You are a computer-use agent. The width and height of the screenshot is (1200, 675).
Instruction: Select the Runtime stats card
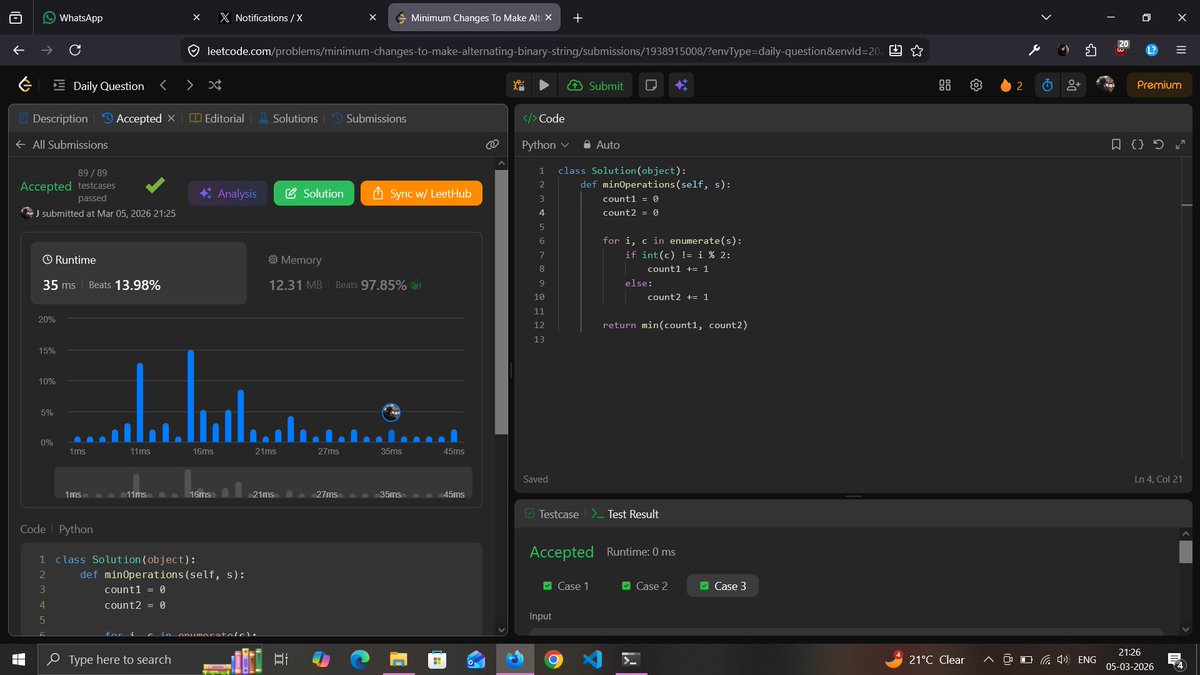[138, 273]
